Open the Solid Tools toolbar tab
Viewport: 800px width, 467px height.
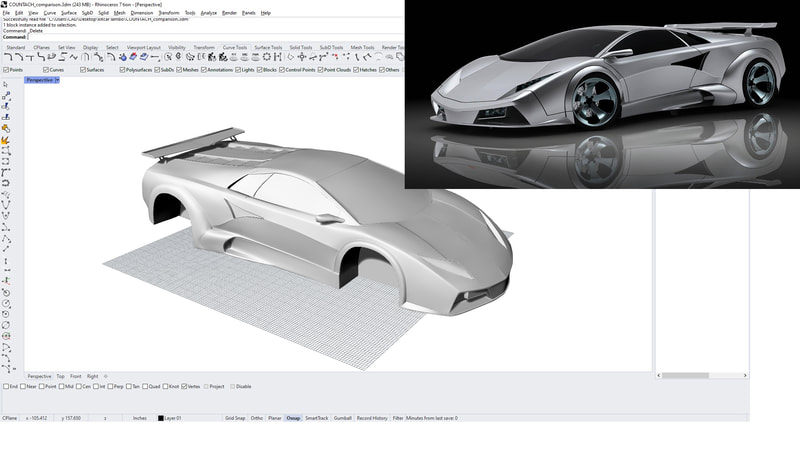(x=302, y=47)
